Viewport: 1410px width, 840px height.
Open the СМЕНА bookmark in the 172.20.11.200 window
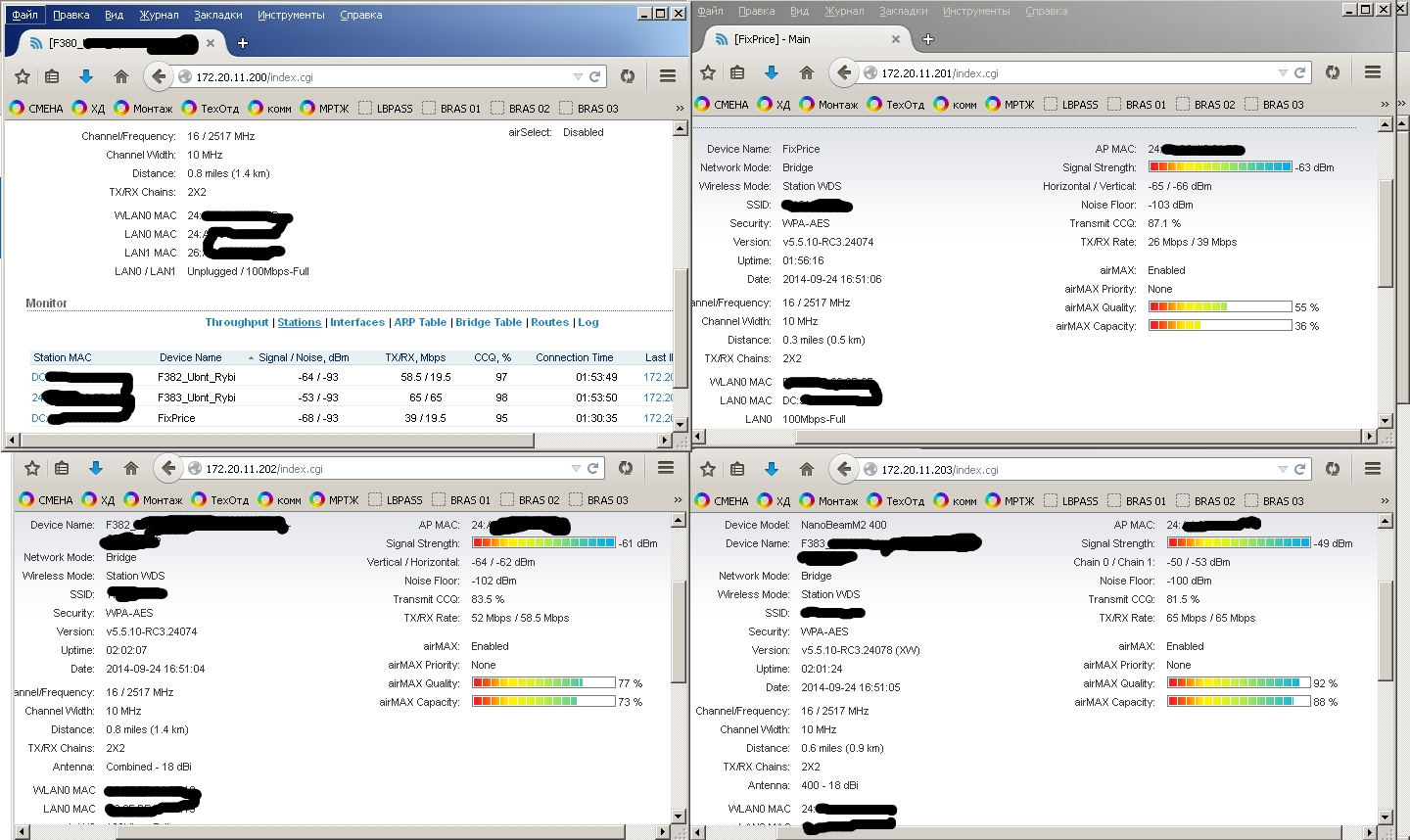tap(37, 108)
